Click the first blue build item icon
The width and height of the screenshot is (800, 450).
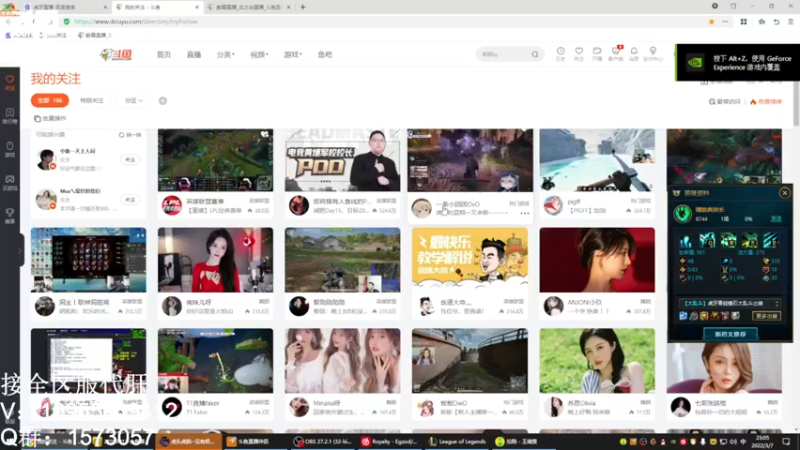[683, 316]
